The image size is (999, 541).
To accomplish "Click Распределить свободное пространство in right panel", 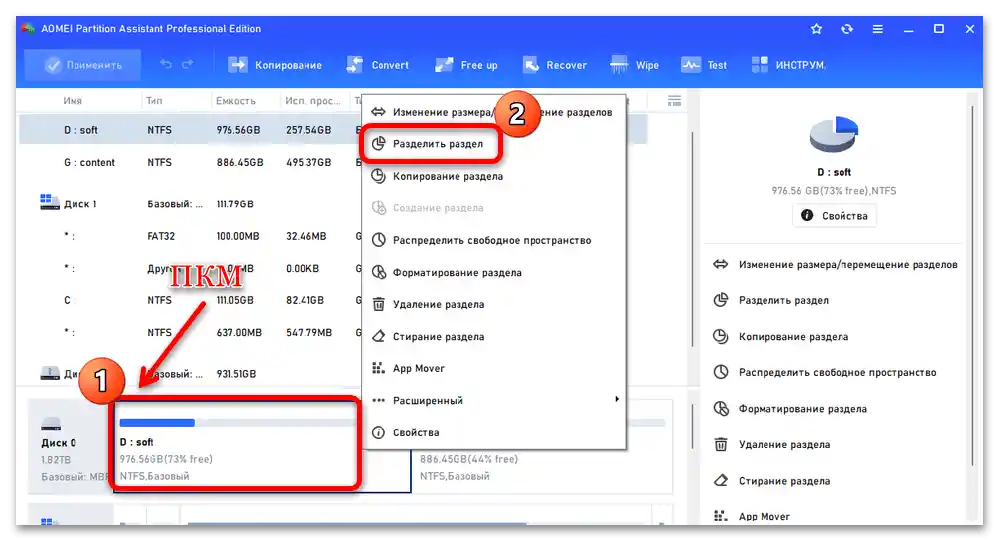I will [837, 373].
